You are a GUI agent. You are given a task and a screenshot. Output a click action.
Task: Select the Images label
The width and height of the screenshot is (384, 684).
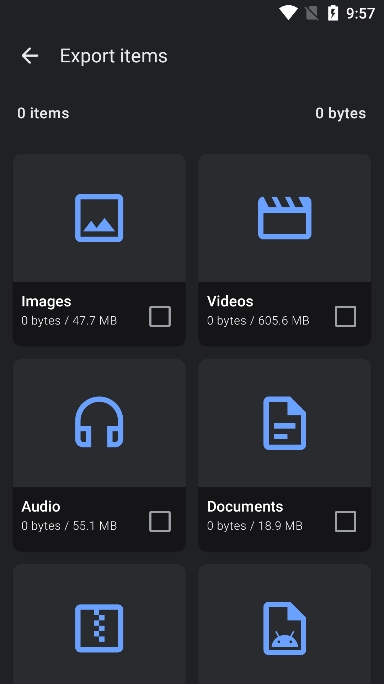pyautogui.click(x=46, y=301)
